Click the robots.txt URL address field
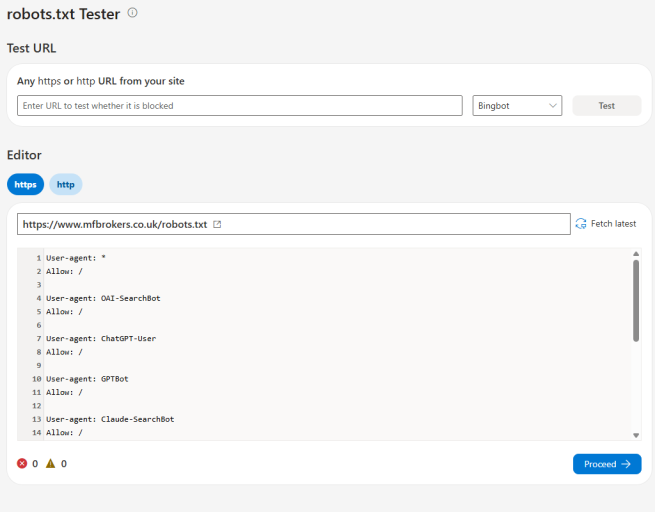The image size is (655, 512). (294, 224)
